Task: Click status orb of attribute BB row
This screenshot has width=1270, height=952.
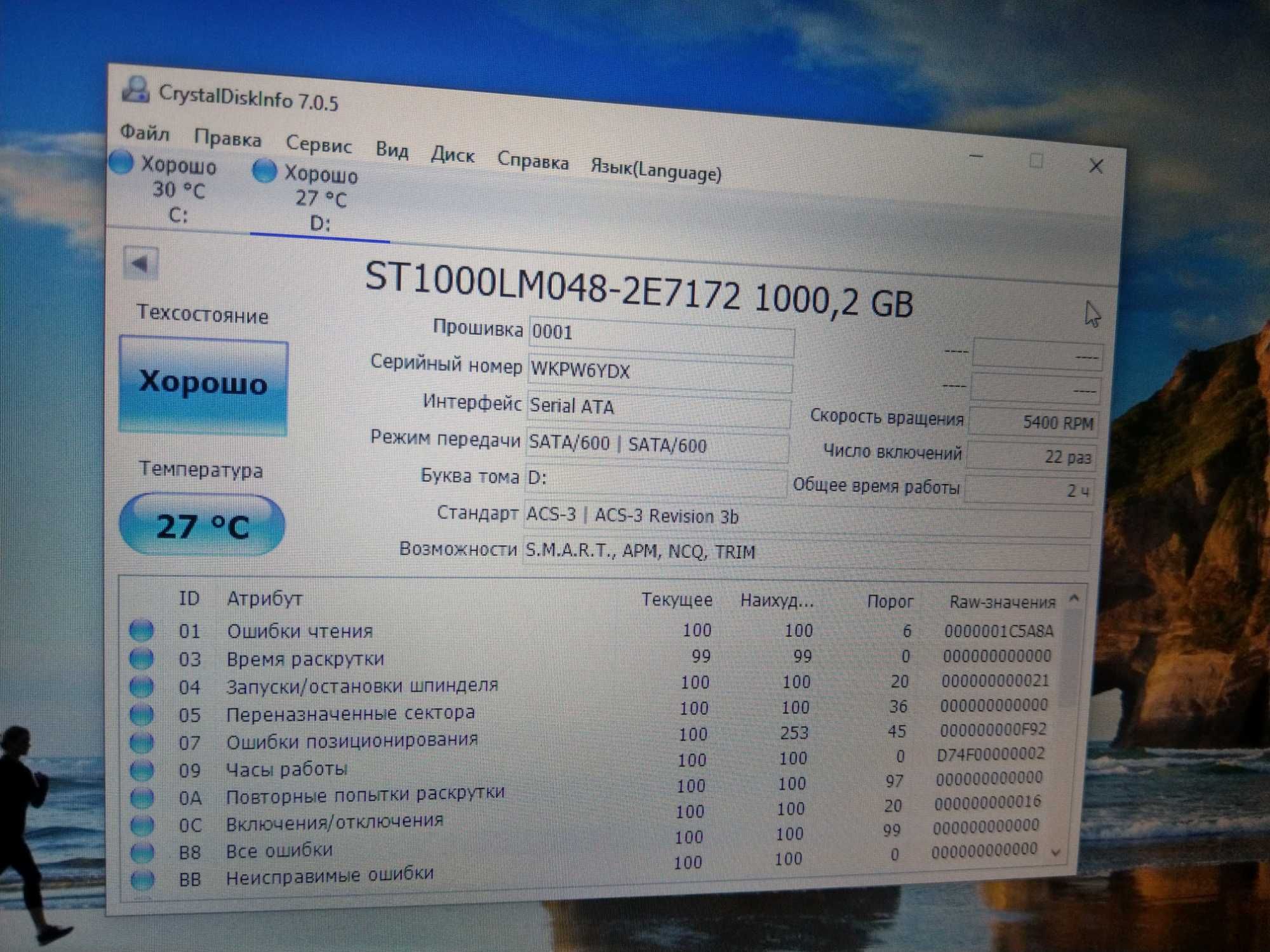Action: pyautogui.click(x=142, y=879)
